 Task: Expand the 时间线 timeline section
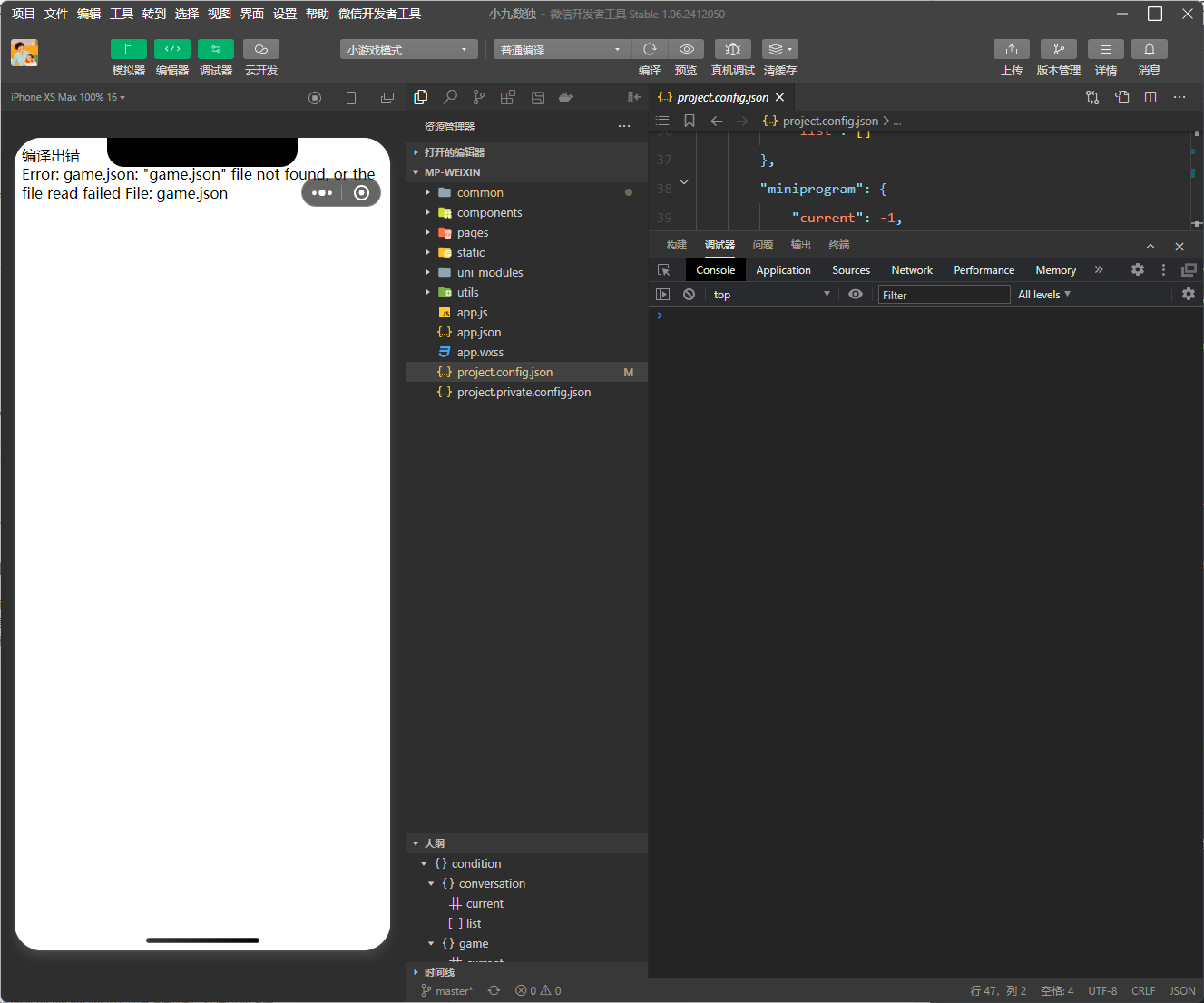click(527, 972)
